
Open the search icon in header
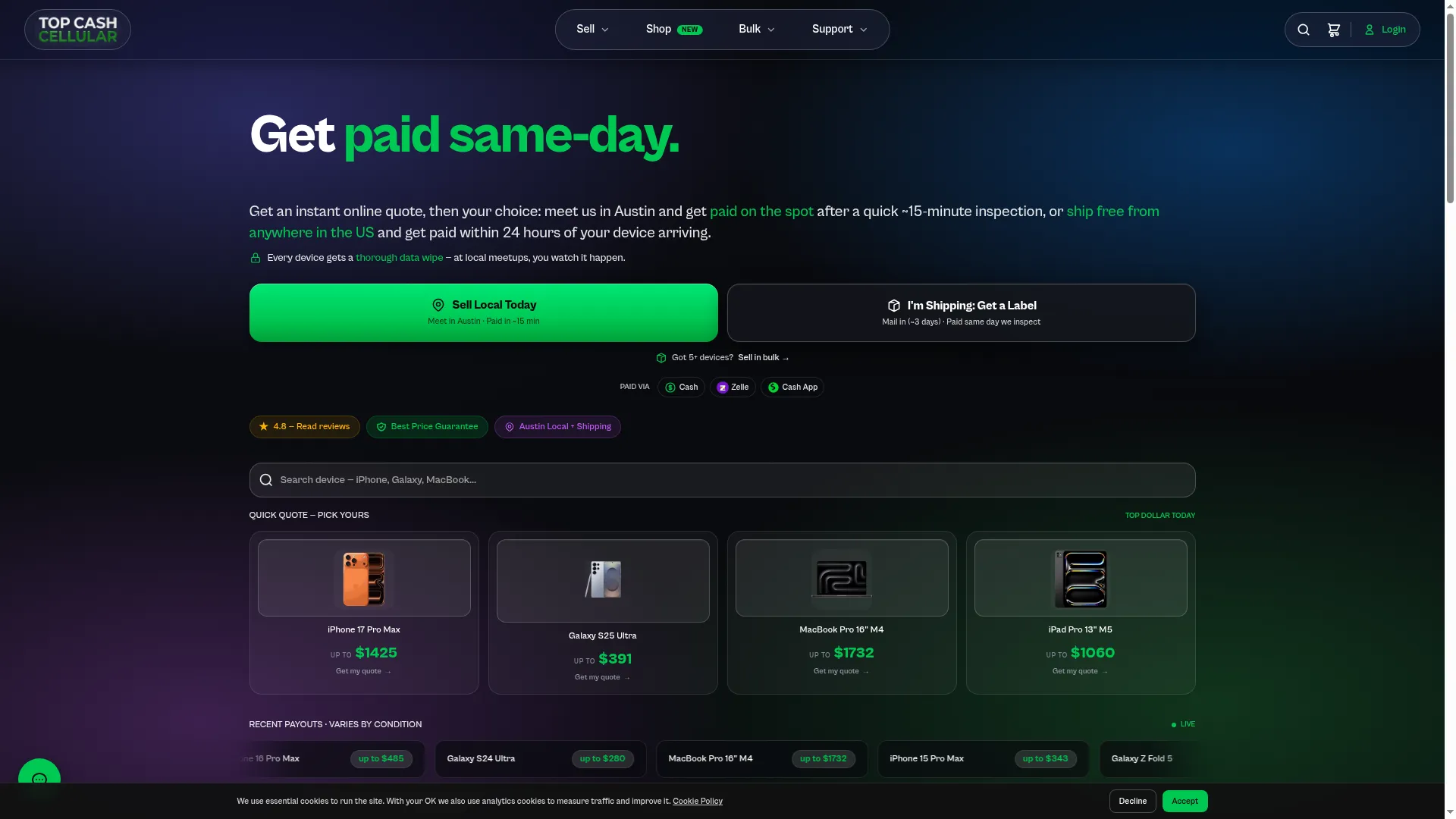tap(1304, 30)
